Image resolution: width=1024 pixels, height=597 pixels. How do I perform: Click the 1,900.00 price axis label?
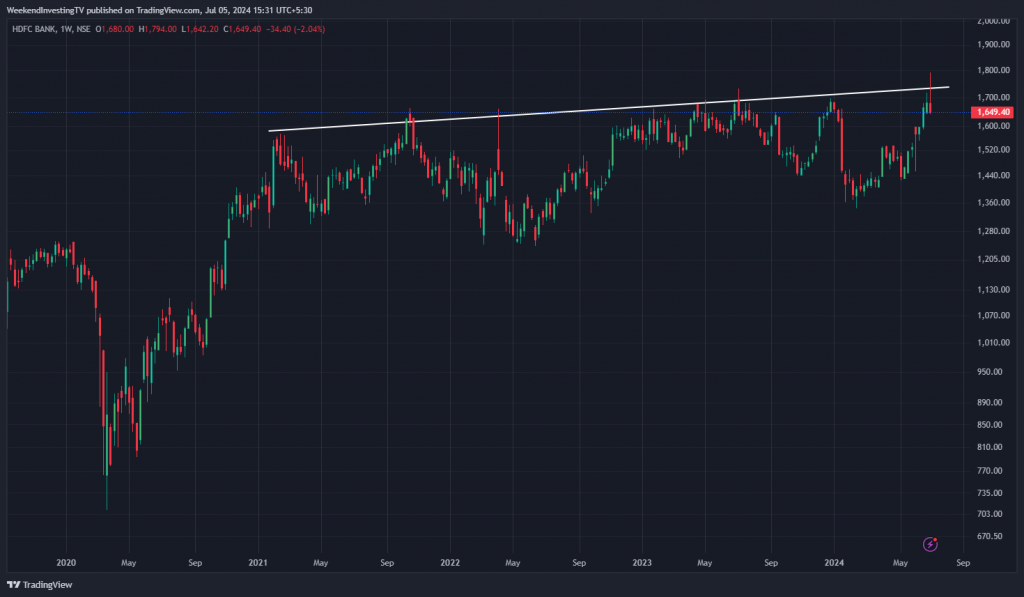(x=993, y=44)
